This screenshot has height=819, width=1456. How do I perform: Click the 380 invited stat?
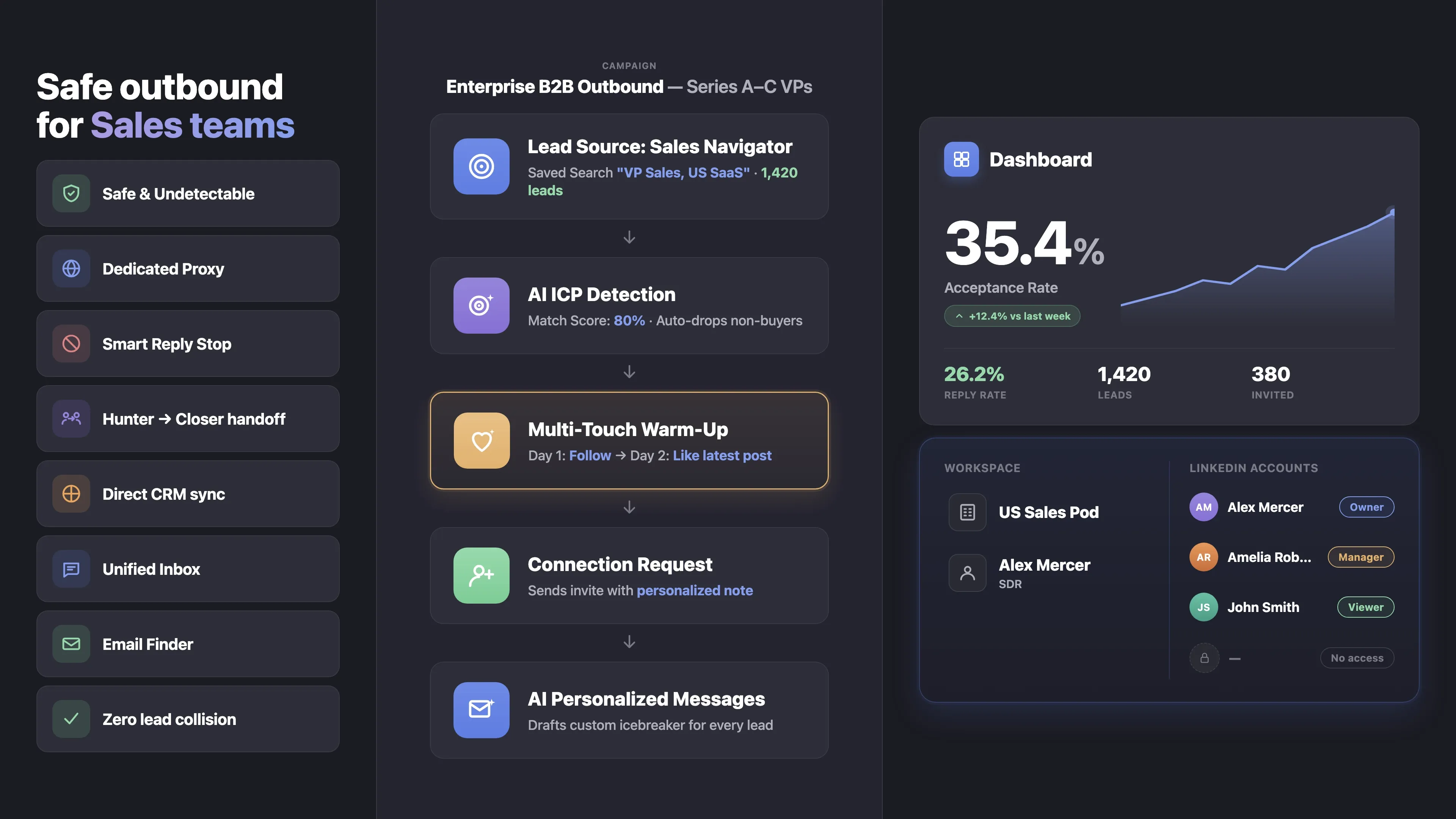1272,382
